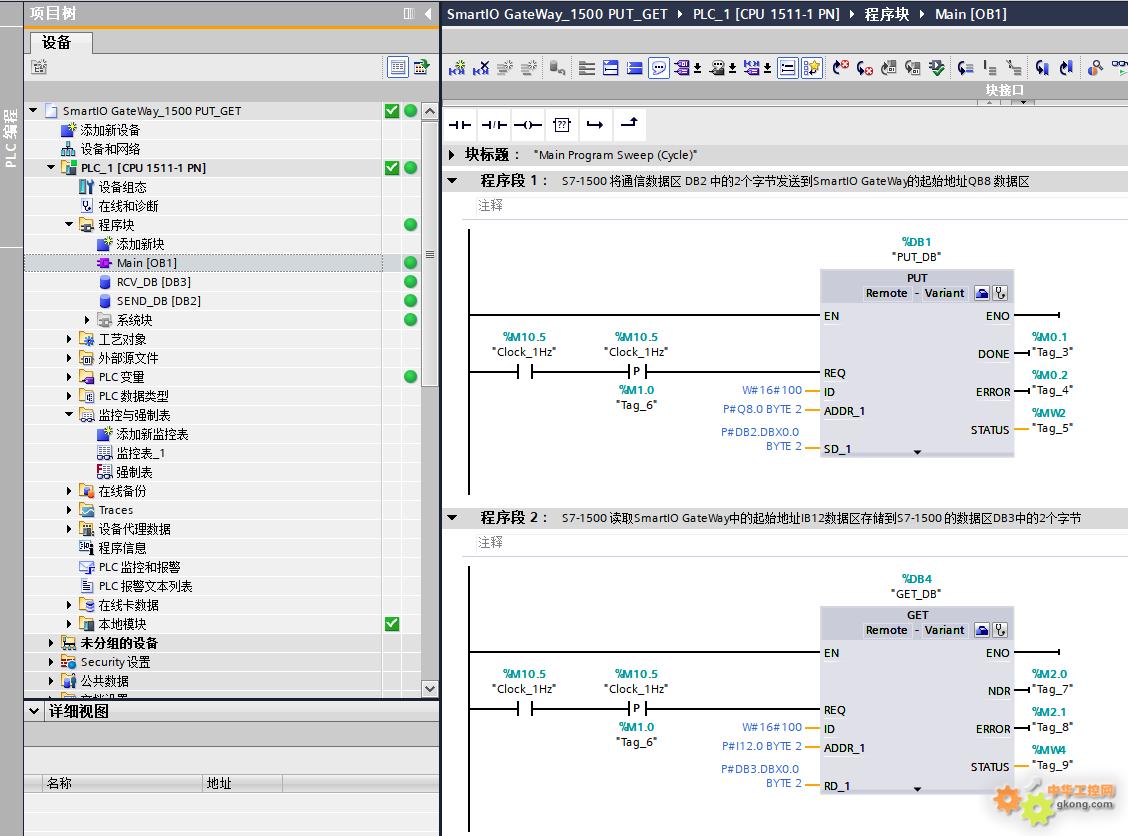Click the Go to previous error icon
Image resolution: width=1128 pixels, height=836 pixels.
pos(840,68)
